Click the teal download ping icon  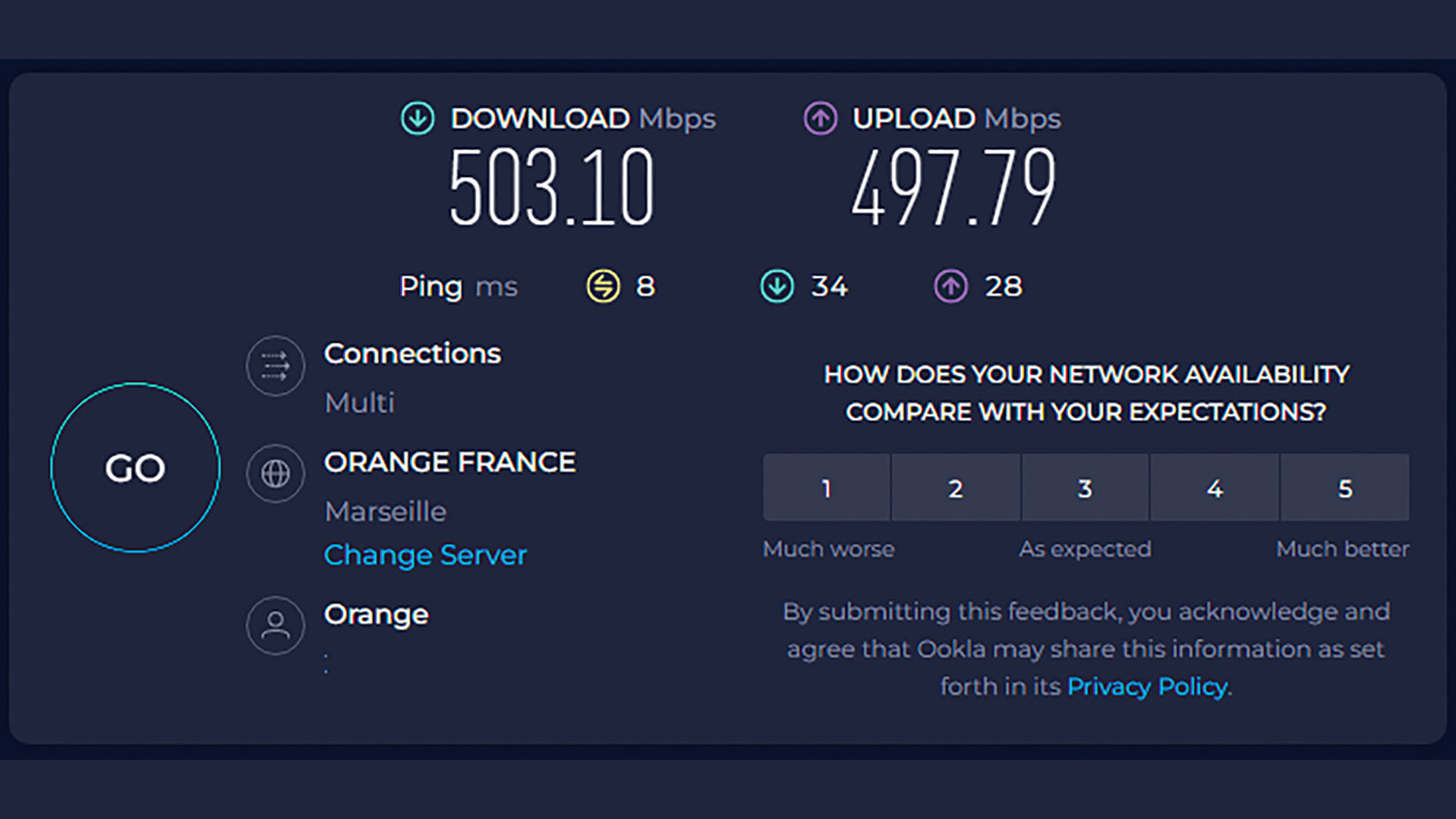click(x=777, y=286)
